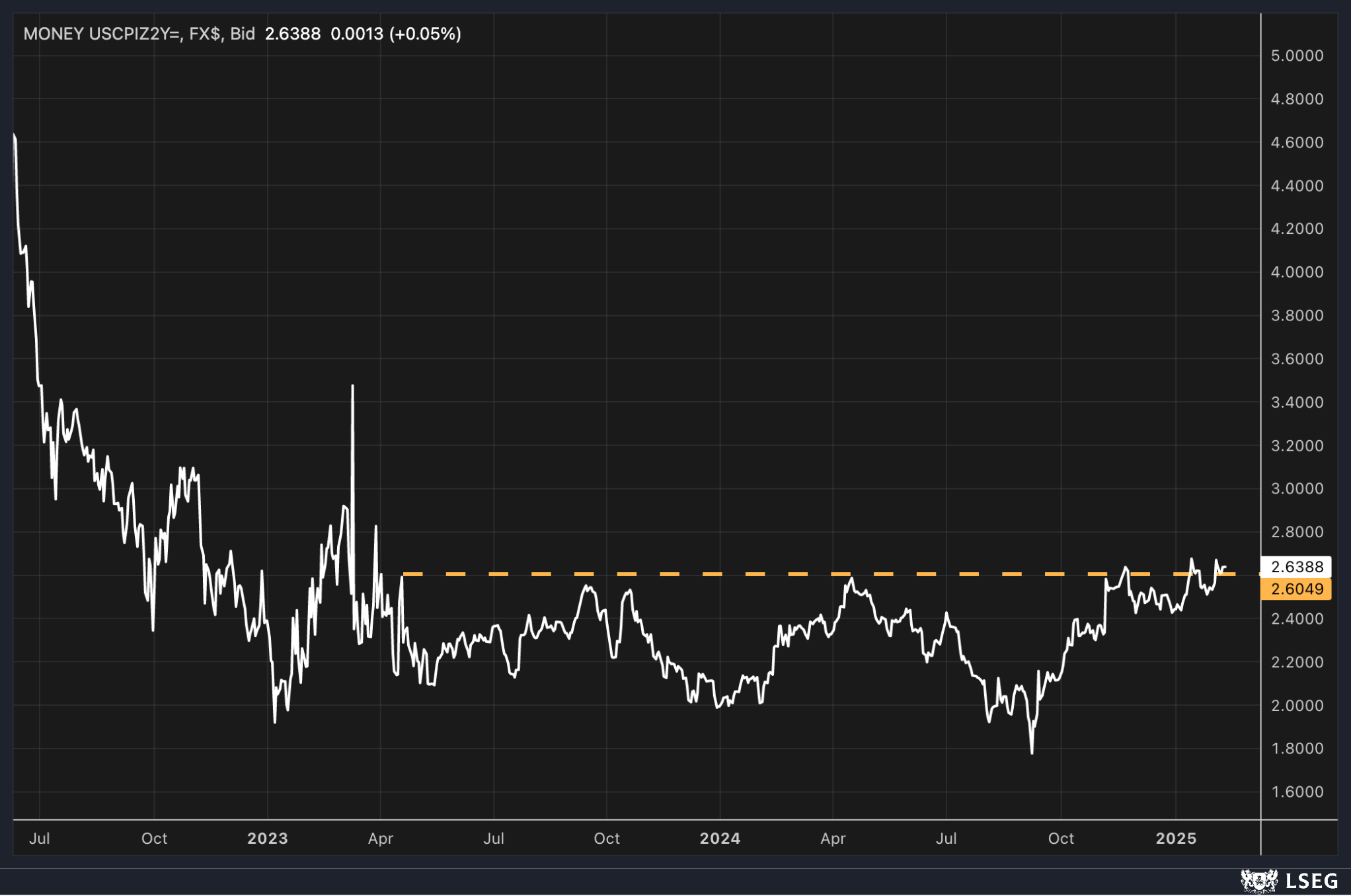Click the Apr label after 2023
The height and width of the screenshot is (896, 1351).
[x=381, y=839]
